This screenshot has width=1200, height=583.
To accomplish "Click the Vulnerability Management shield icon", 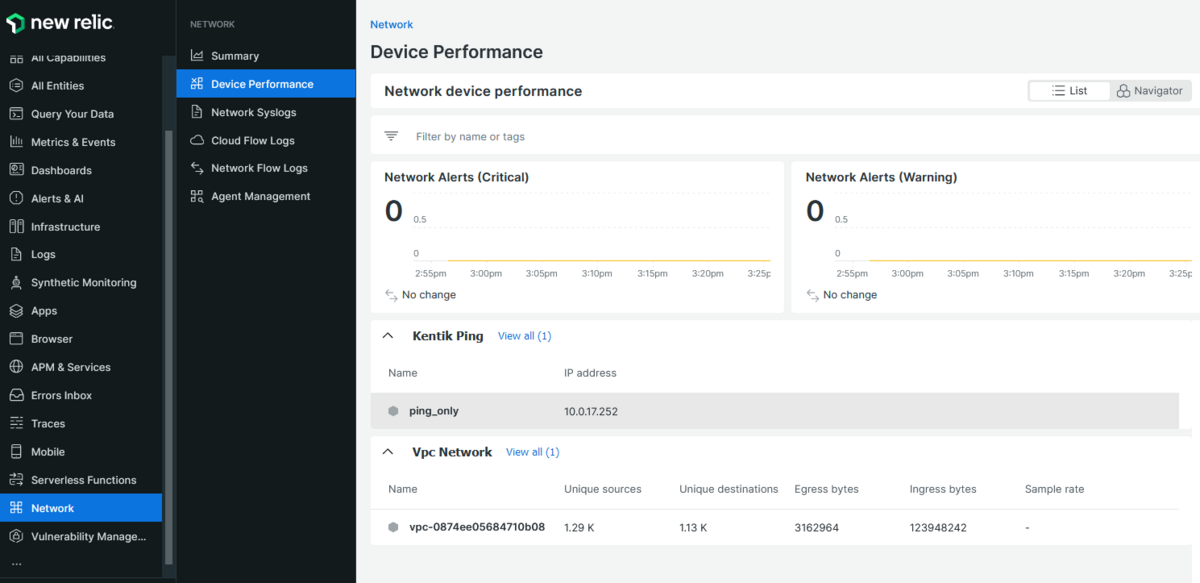I will pyautogui.click(x=16, y=536).
